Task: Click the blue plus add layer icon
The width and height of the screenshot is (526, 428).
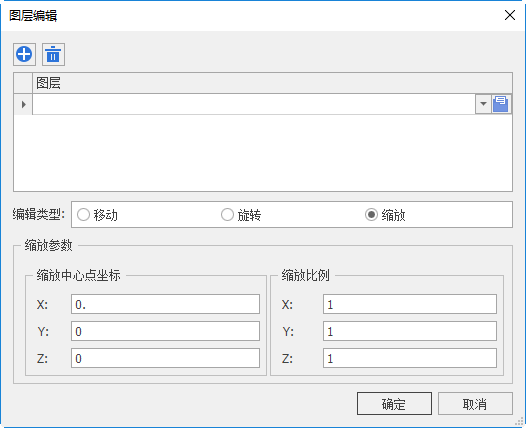Action: pyautogui.click(x=24, y=54)
